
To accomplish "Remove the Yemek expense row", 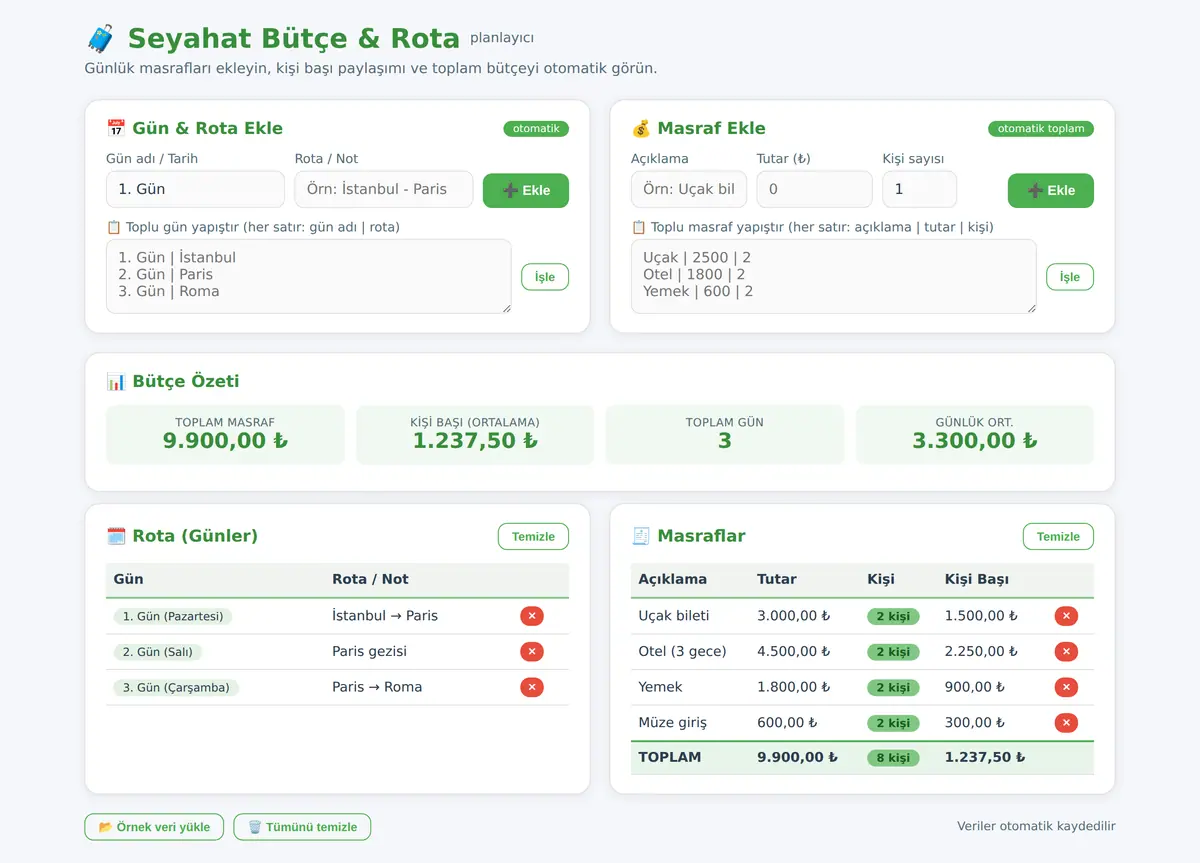I will tap(1066, 687).
